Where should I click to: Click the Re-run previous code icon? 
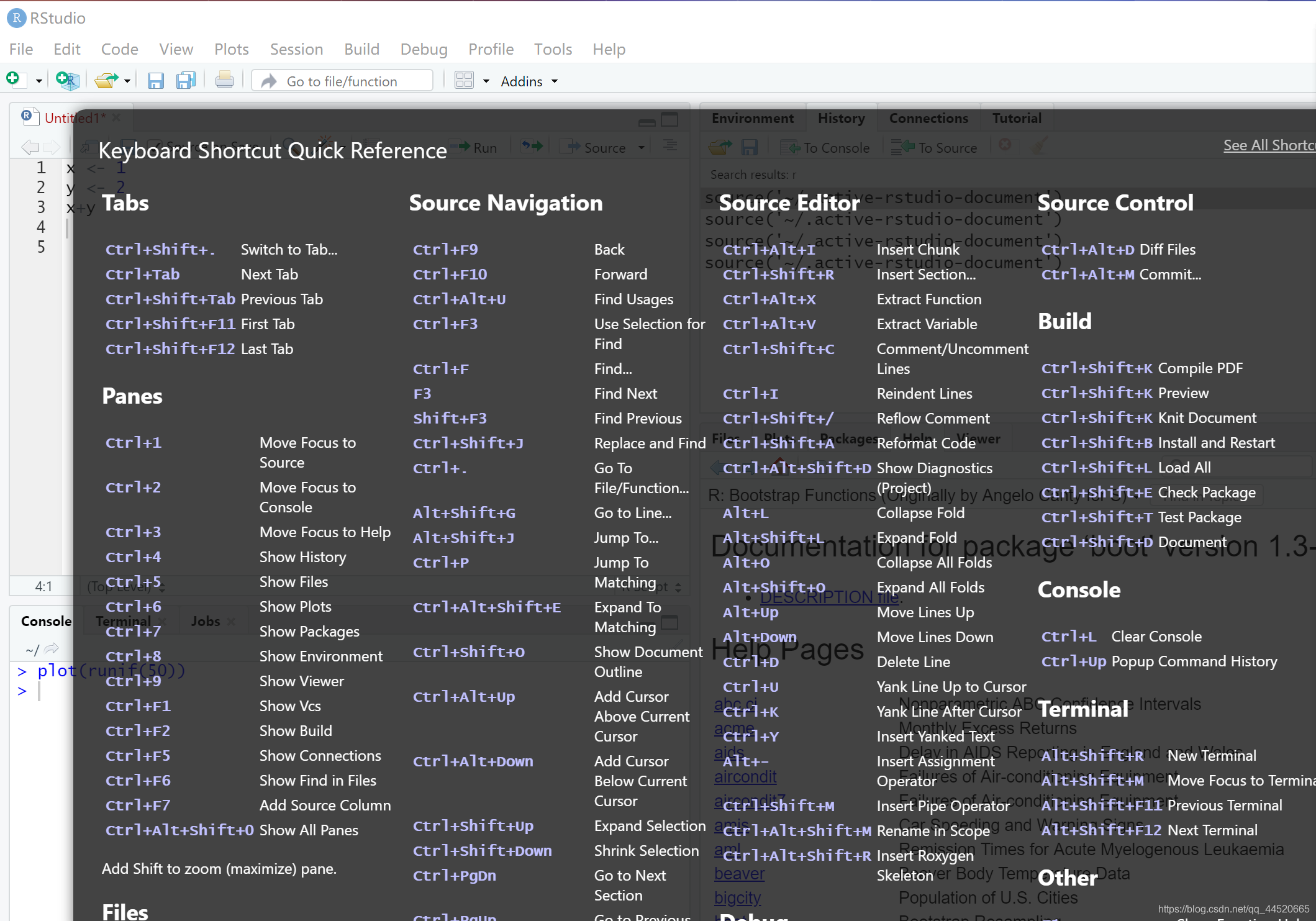532,147
